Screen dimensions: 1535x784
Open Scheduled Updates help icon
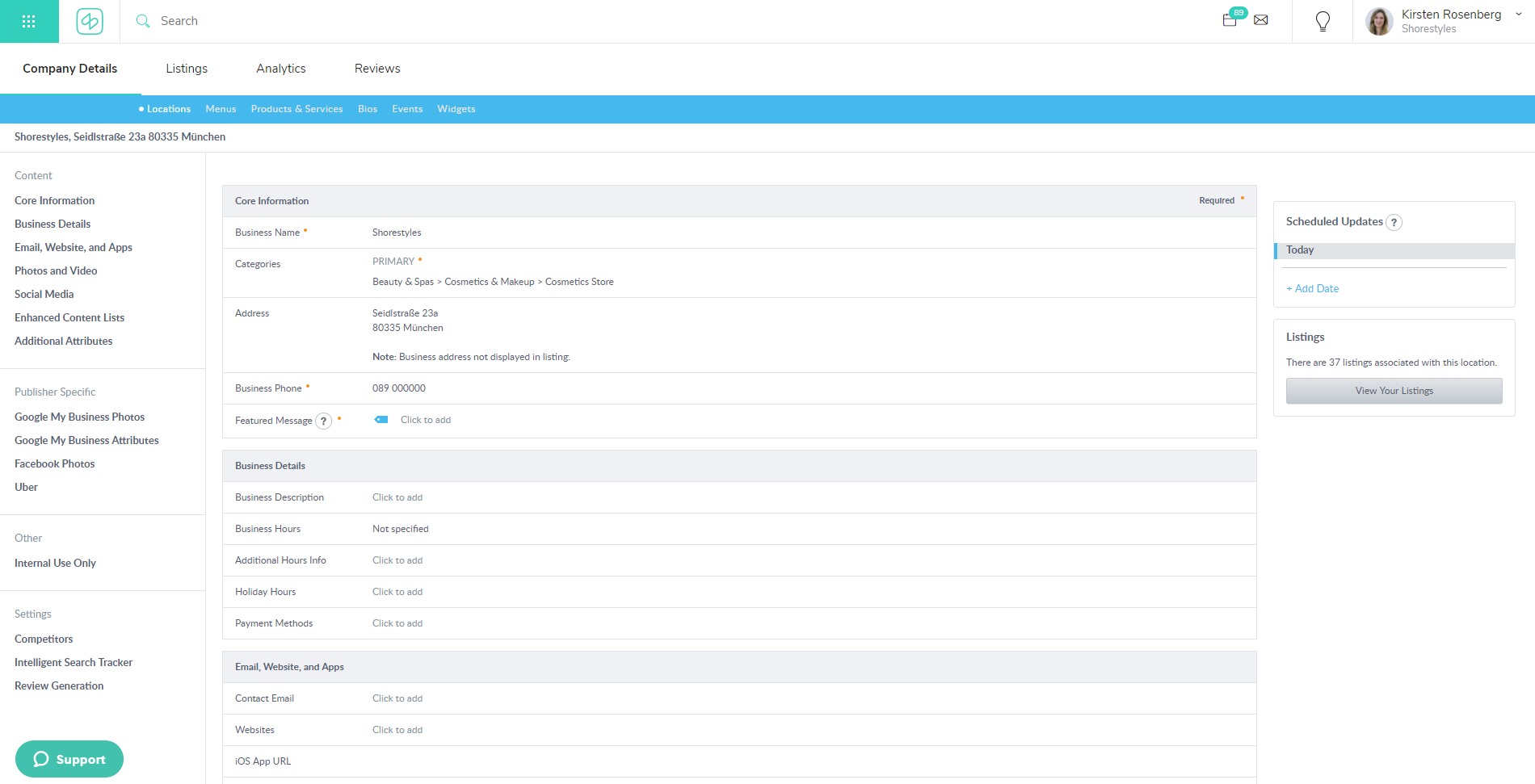coord(1394,222)
